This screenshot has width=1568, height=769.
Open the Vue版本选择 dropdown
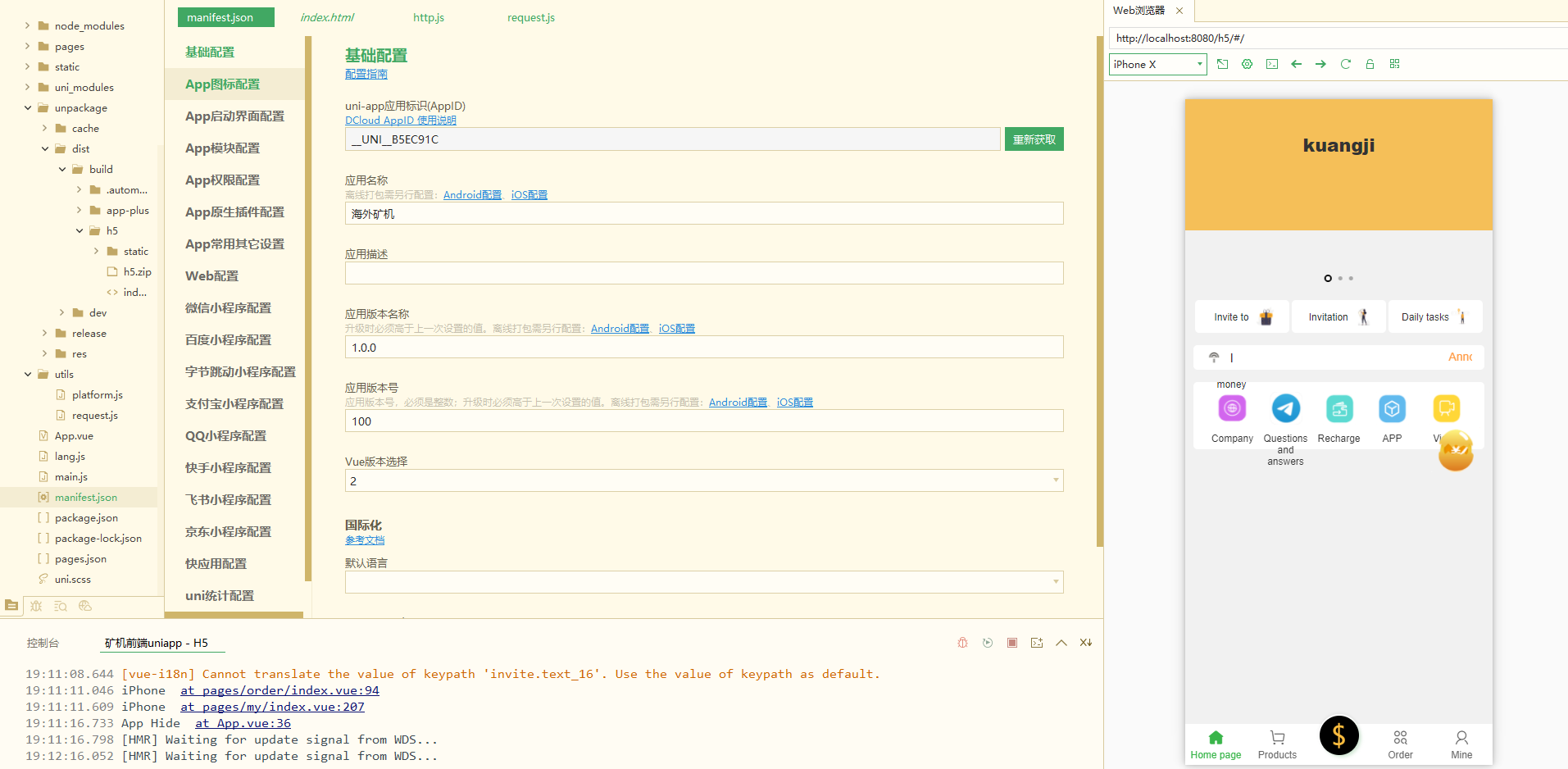703,480
